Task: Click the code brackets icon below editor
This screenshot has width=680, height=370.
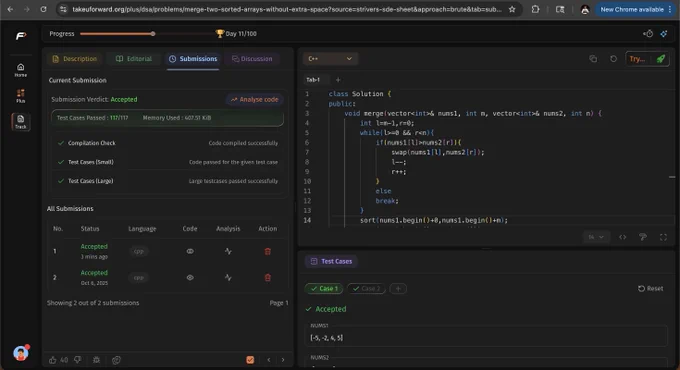Action: [622, 237]
